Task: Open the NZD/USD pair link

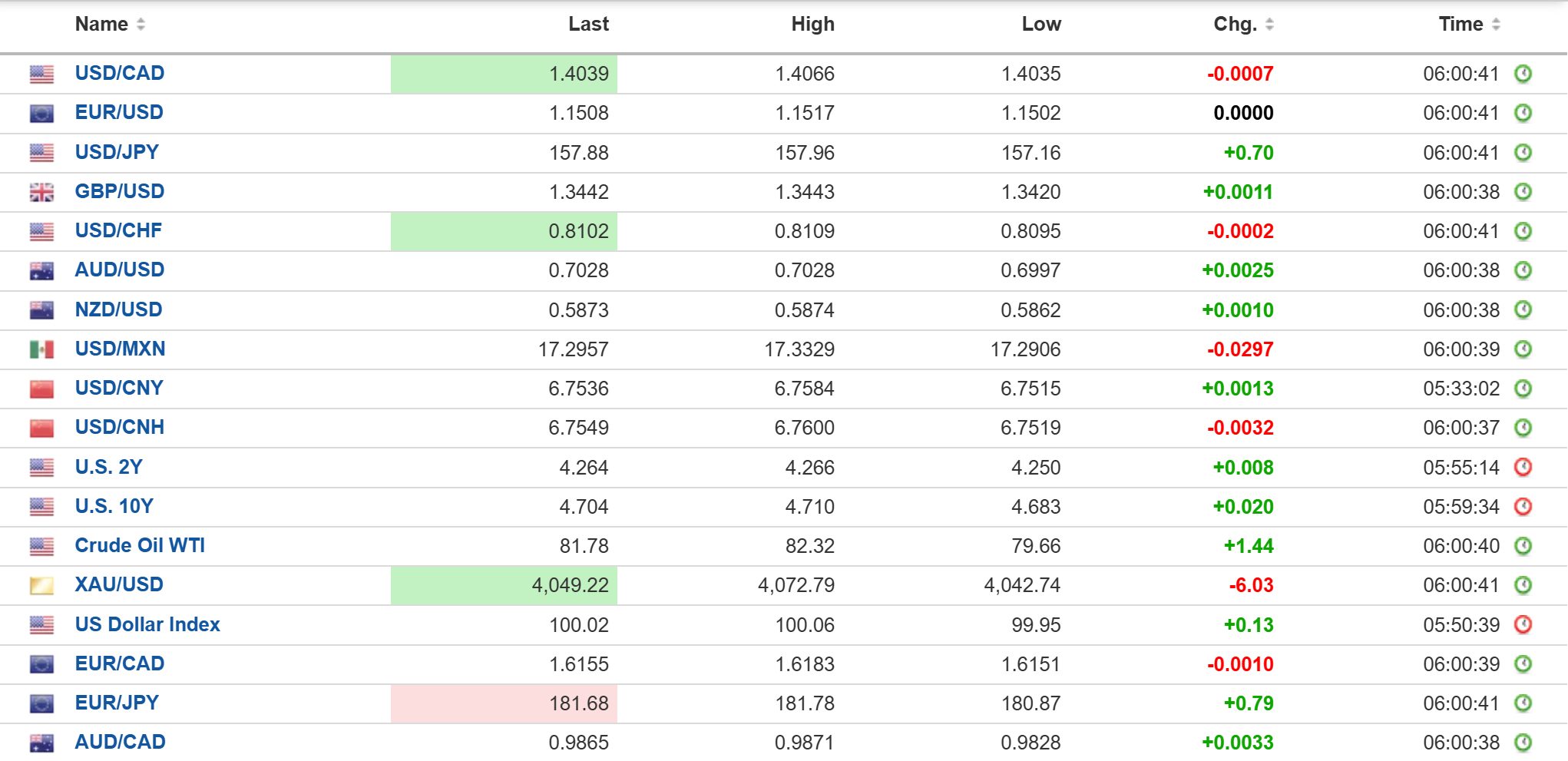Action: 118,309
